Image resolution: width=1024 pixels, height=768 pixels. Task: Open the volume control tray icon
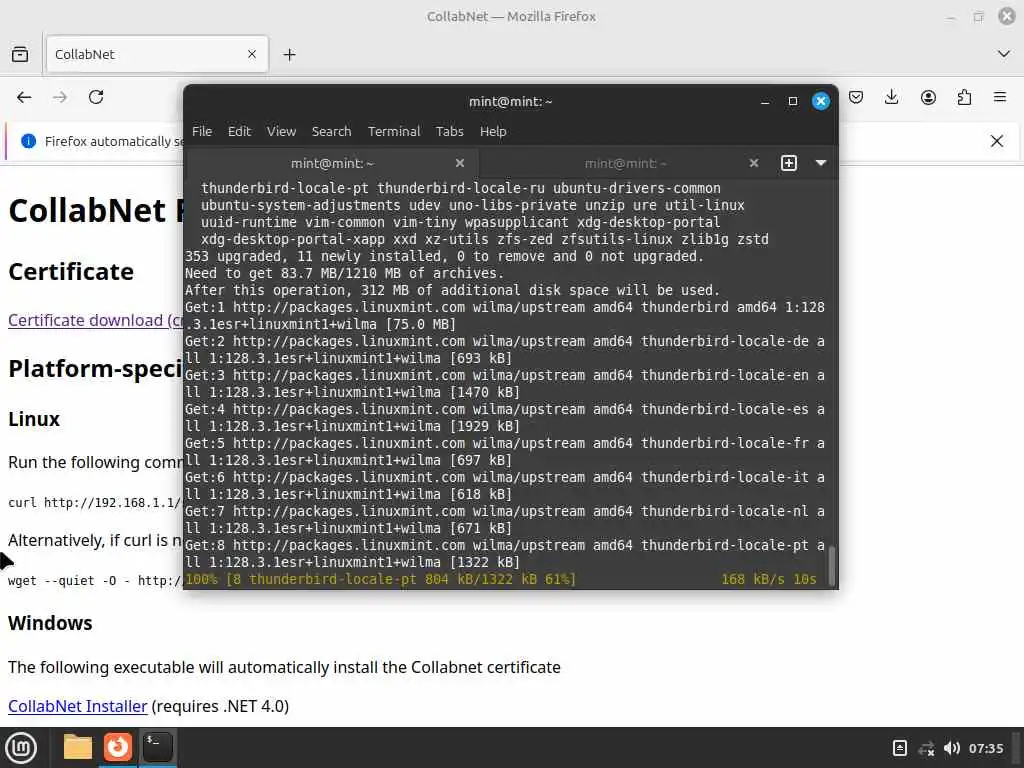pos(952,748)
